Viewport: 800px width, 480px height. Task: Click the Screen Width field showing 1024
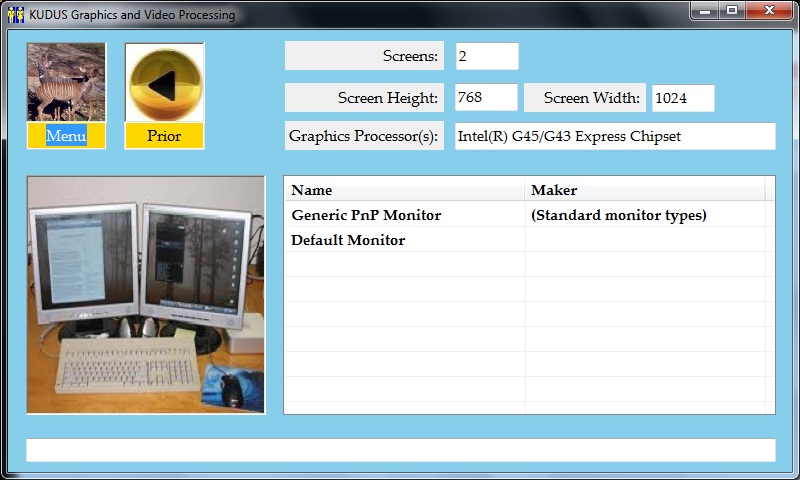pos(683,98)
